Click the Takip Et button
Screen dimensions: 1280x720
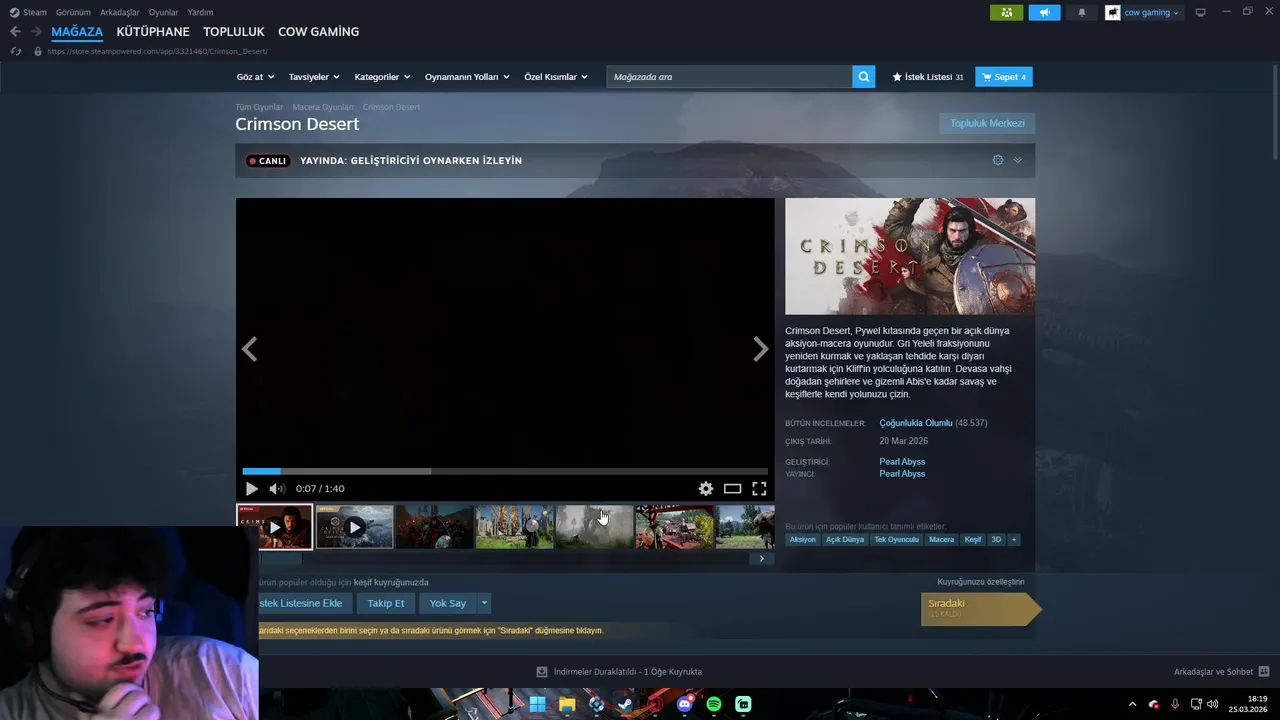(x=386, y=603)
